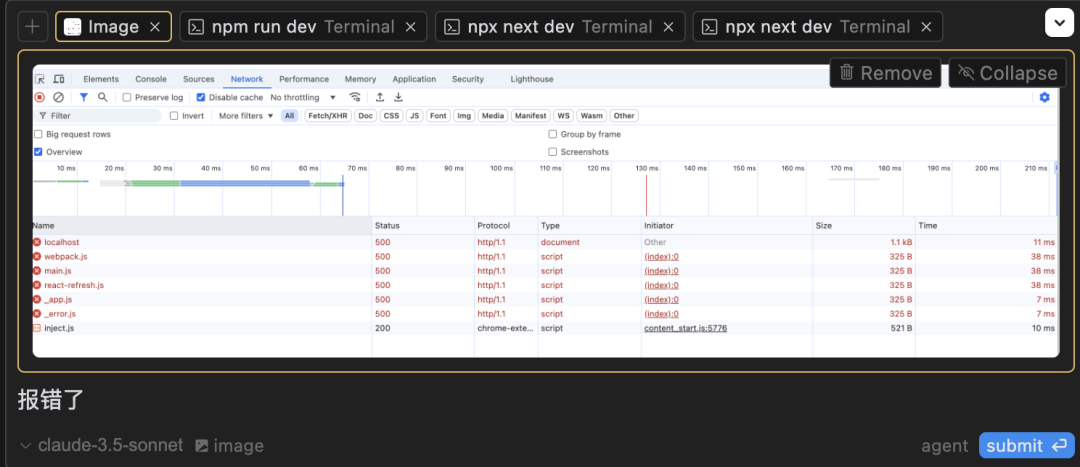The width and height of the screenshot is (1080, 467).
Task: Click the script icon beside inject.js
Action: coord(37,328)
